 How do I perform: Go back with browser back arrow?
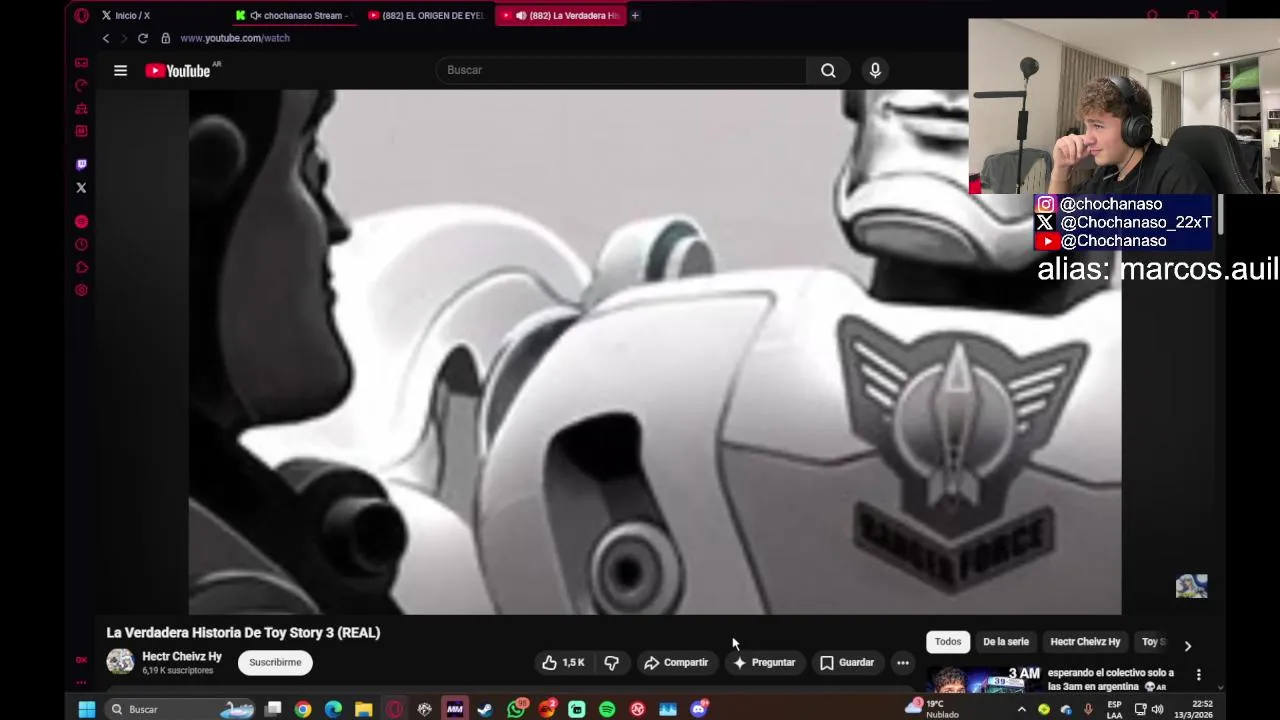click(105, 38)
